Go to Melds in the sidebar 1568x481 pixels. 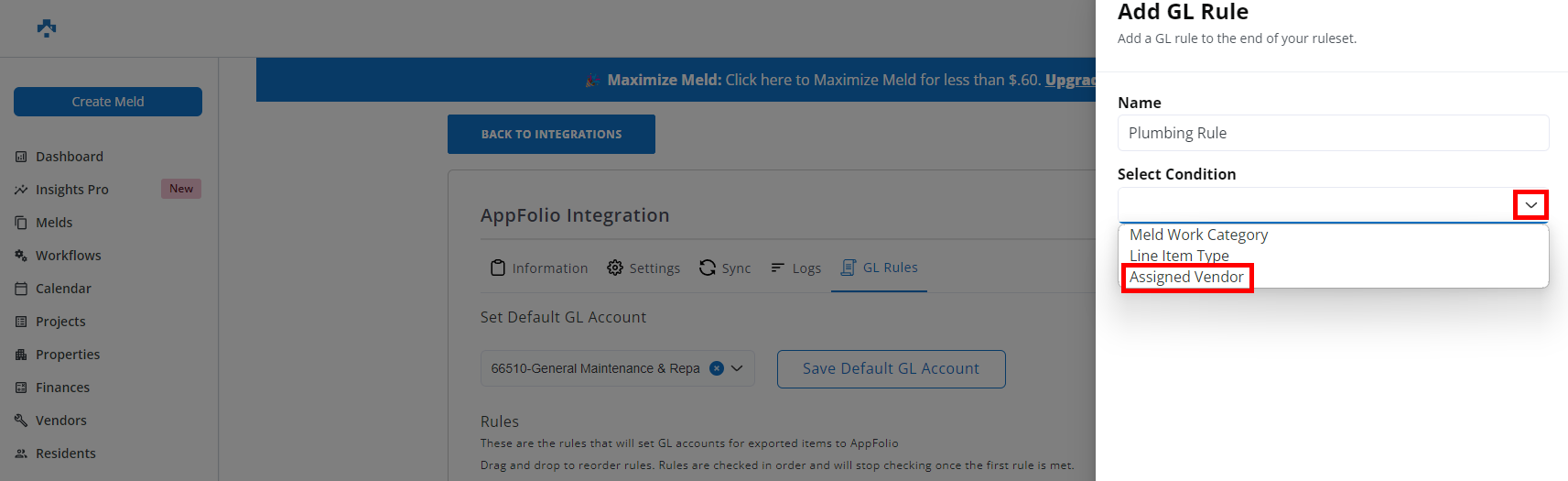click(x=53, y=223)
